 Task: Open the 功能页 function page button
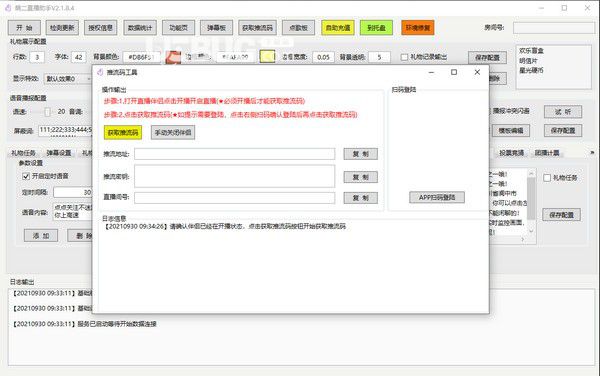pyautogui.click(x=178, y=28)
